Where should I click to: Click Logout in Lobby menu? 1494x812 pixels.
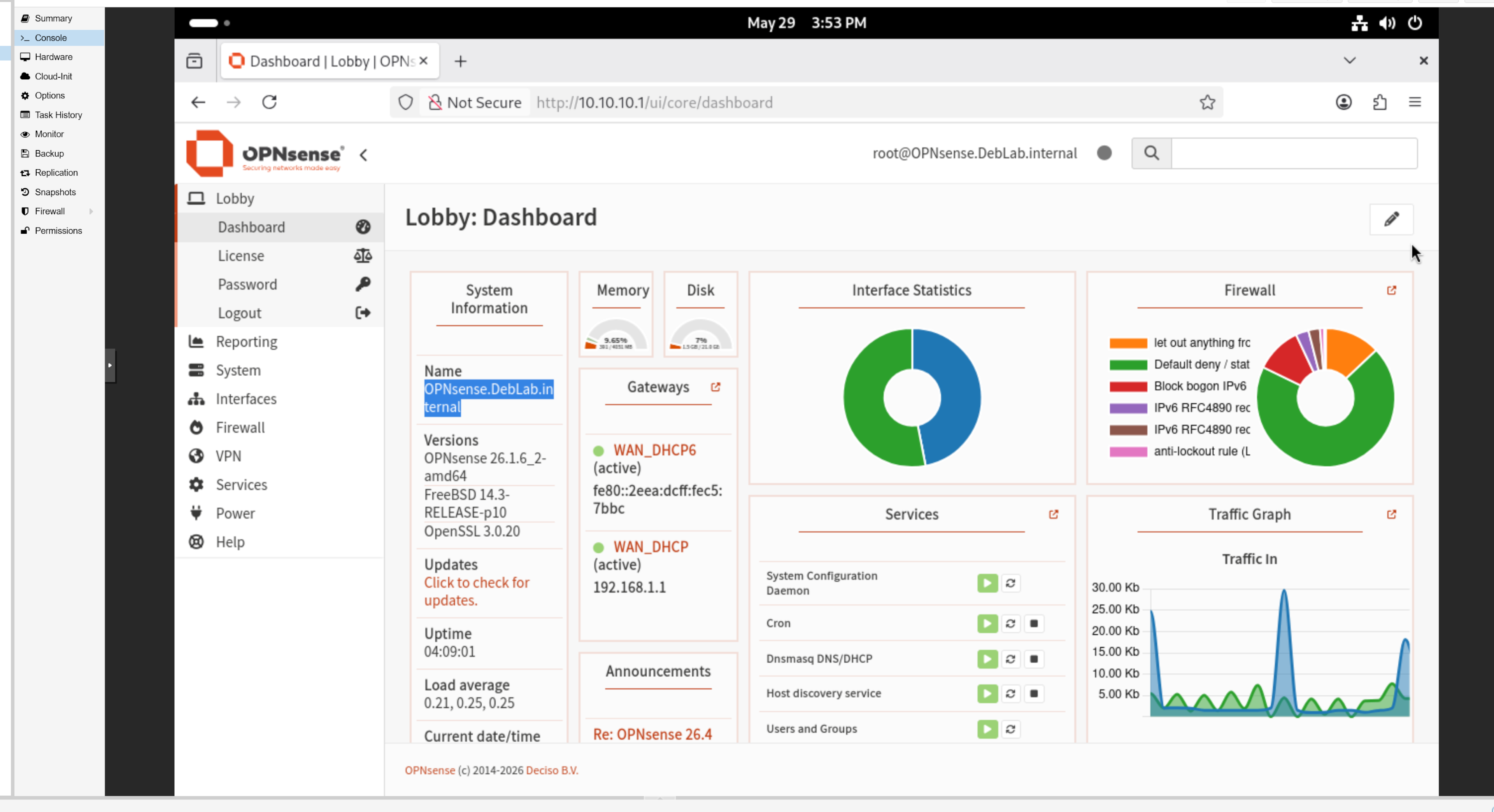coord(280,313)
